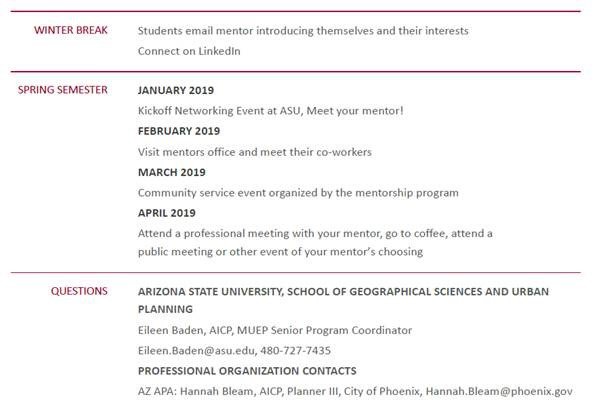Viewport: 610px width, 405px height.
Task: Click the Kickoff Networking Event at ASU line
Action: coord(270,111)
